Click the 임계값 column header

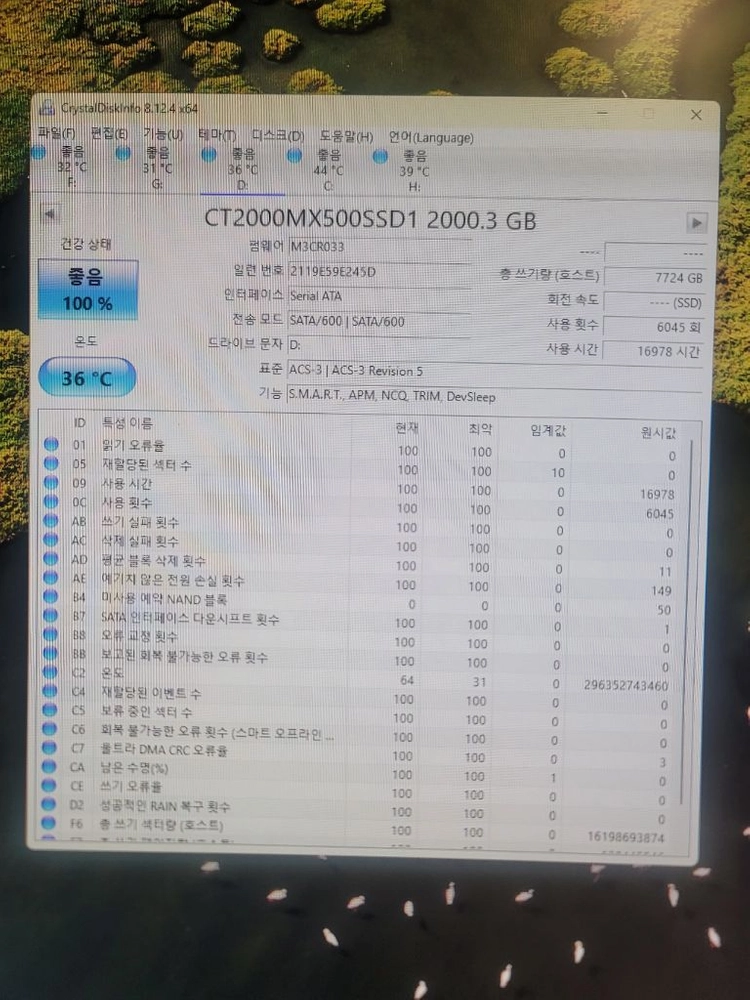[x=548, y=431]
